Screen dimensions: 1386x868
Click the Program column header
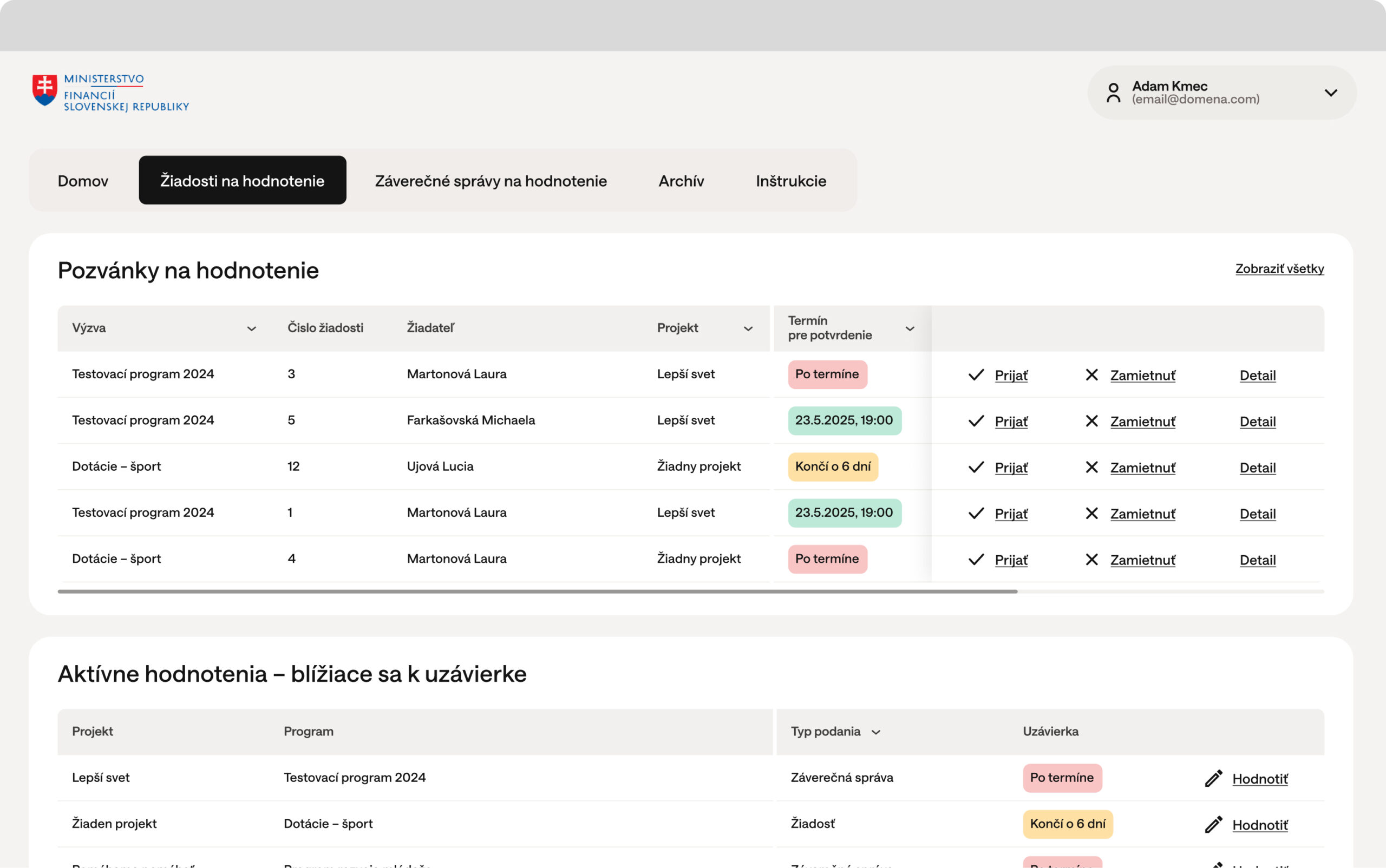309,732
